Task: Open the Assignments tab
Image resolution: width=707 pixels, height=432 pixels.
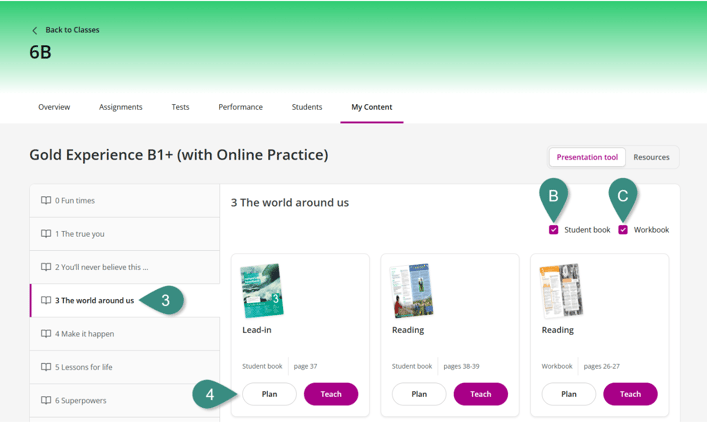Action: coord(120,107)
